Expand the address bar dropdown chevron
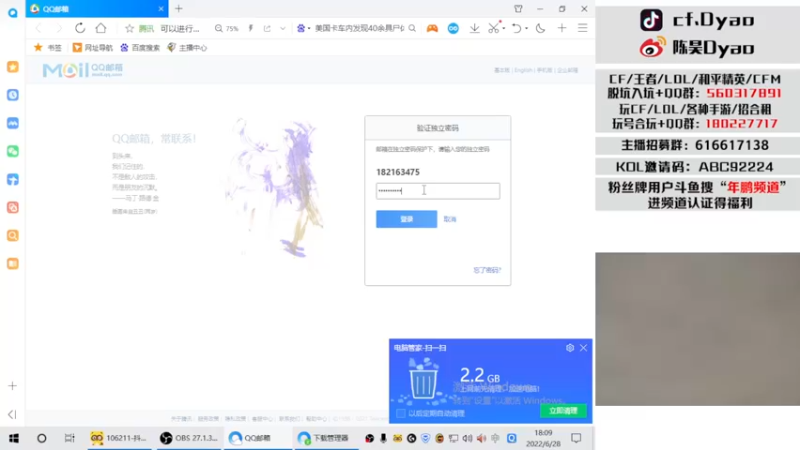This screenshot has width=800, height=450. [283, 29]
